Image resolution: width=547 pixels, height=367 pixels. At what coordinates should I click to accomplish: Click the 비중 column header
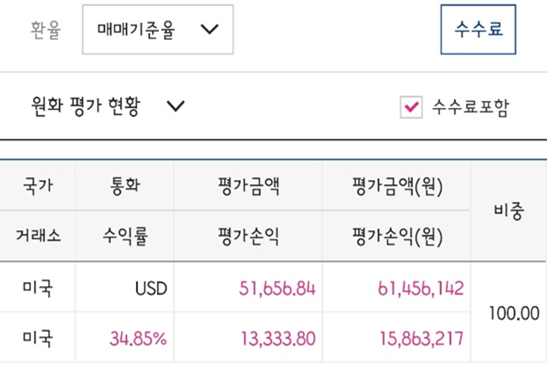(509, 211)
